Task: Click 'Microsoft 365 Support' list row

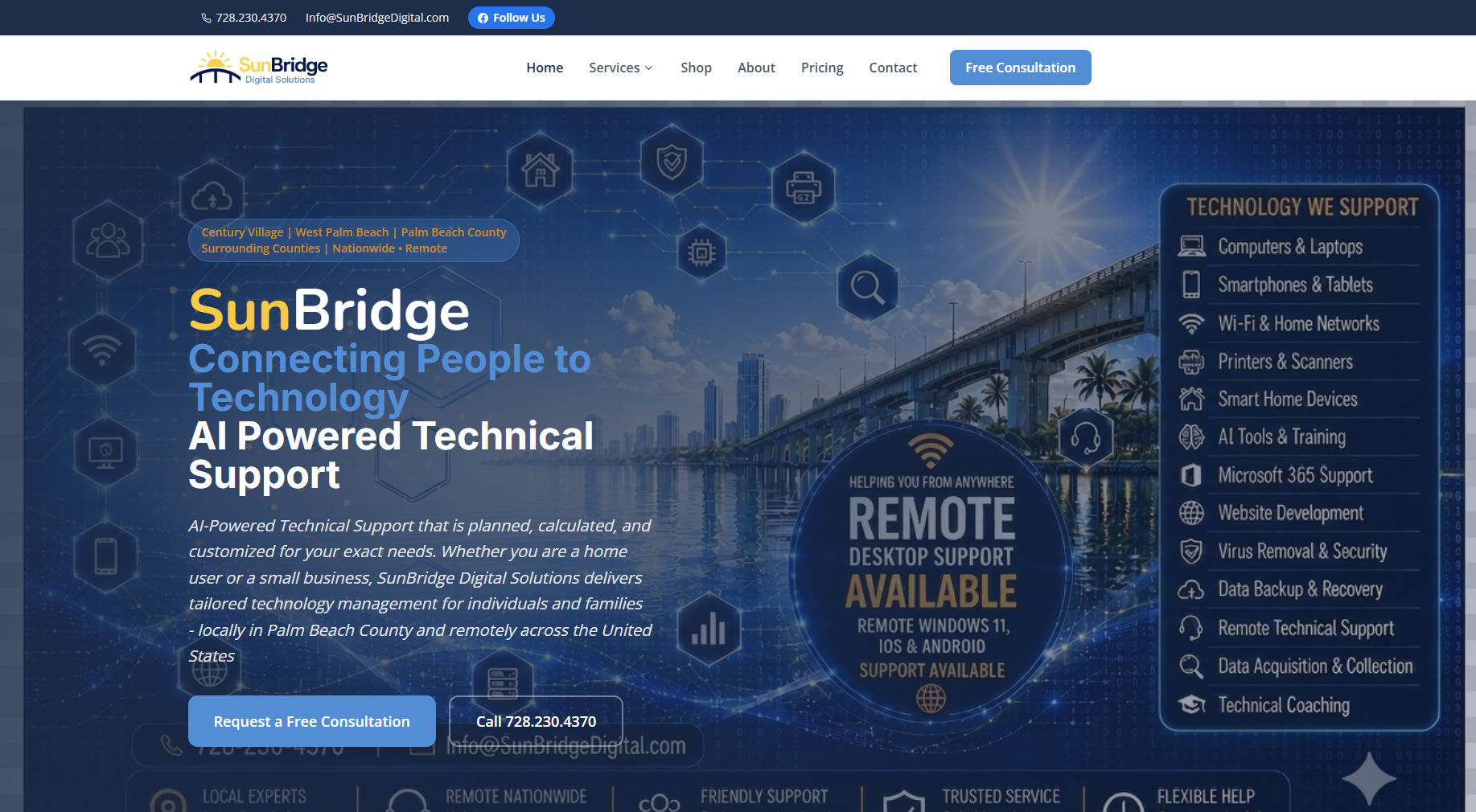Action: click(x=1299, y=475)
